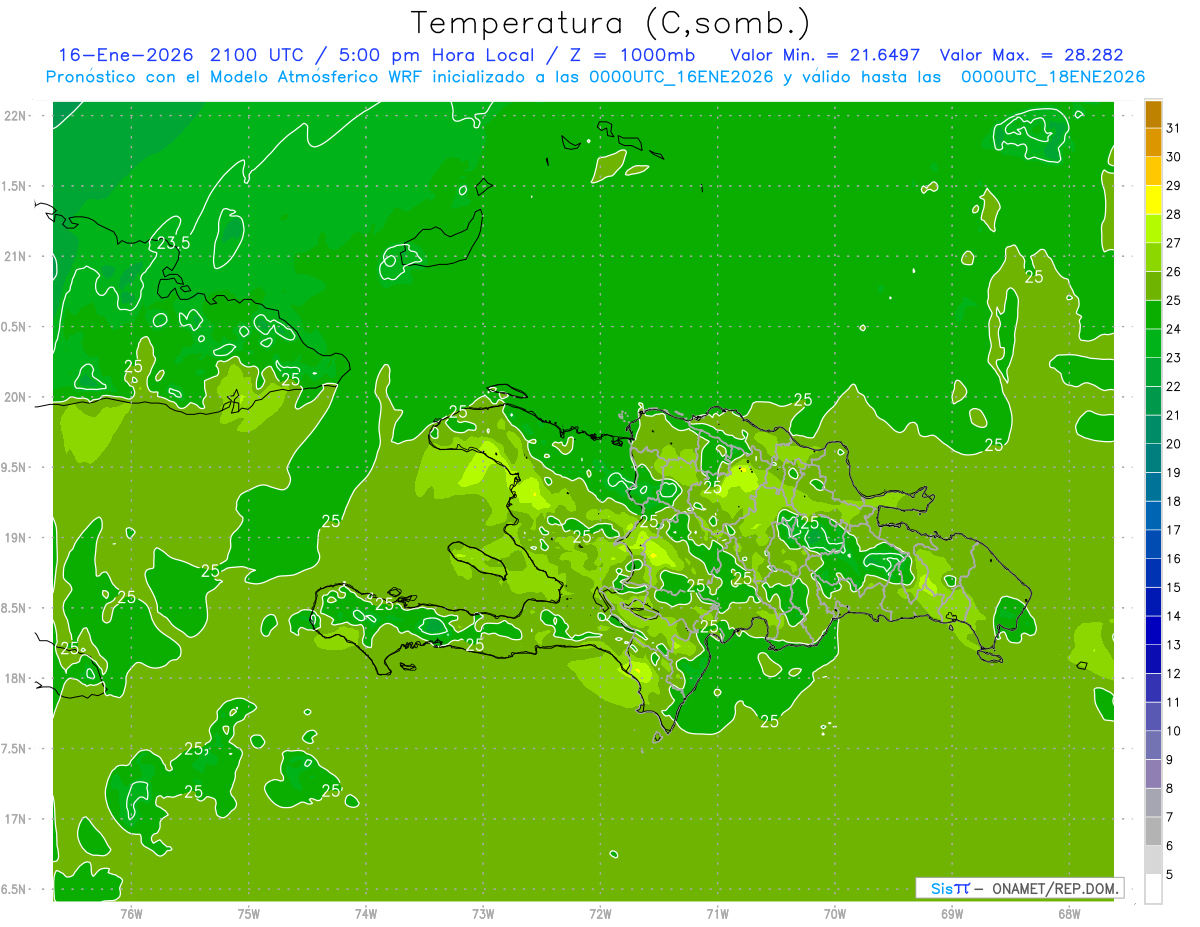Click the "23.5" contour label
This screenshot has height=927, width=1200.
click(173, 243)
